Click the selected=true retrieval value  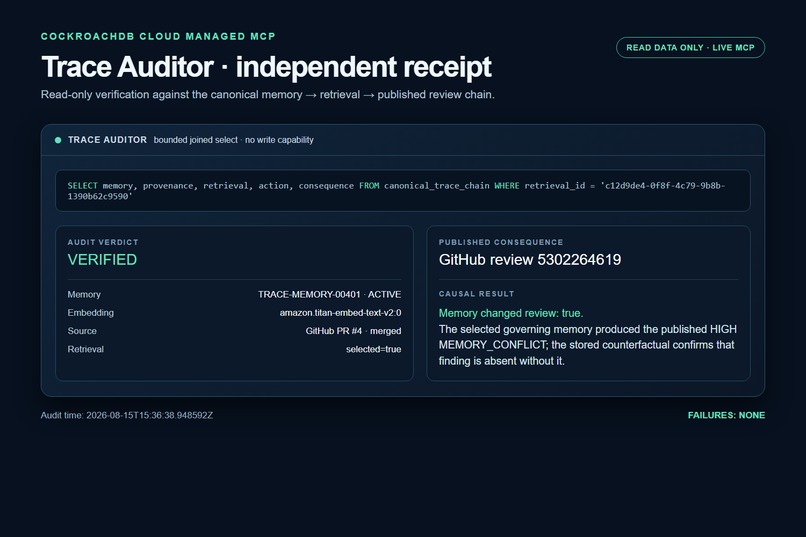pyautogui.click(x=373, y=349)
